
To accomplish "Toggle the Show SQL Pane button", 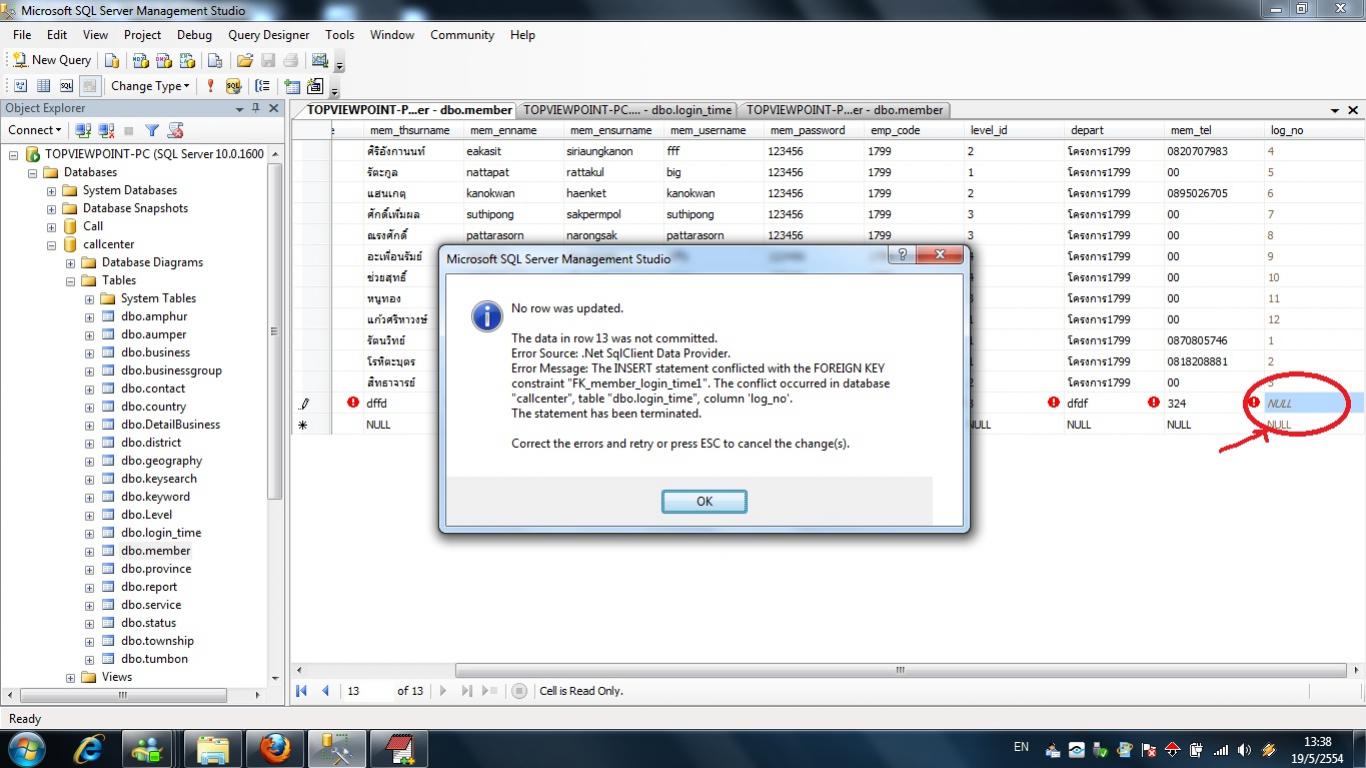I will click(66, 86).
